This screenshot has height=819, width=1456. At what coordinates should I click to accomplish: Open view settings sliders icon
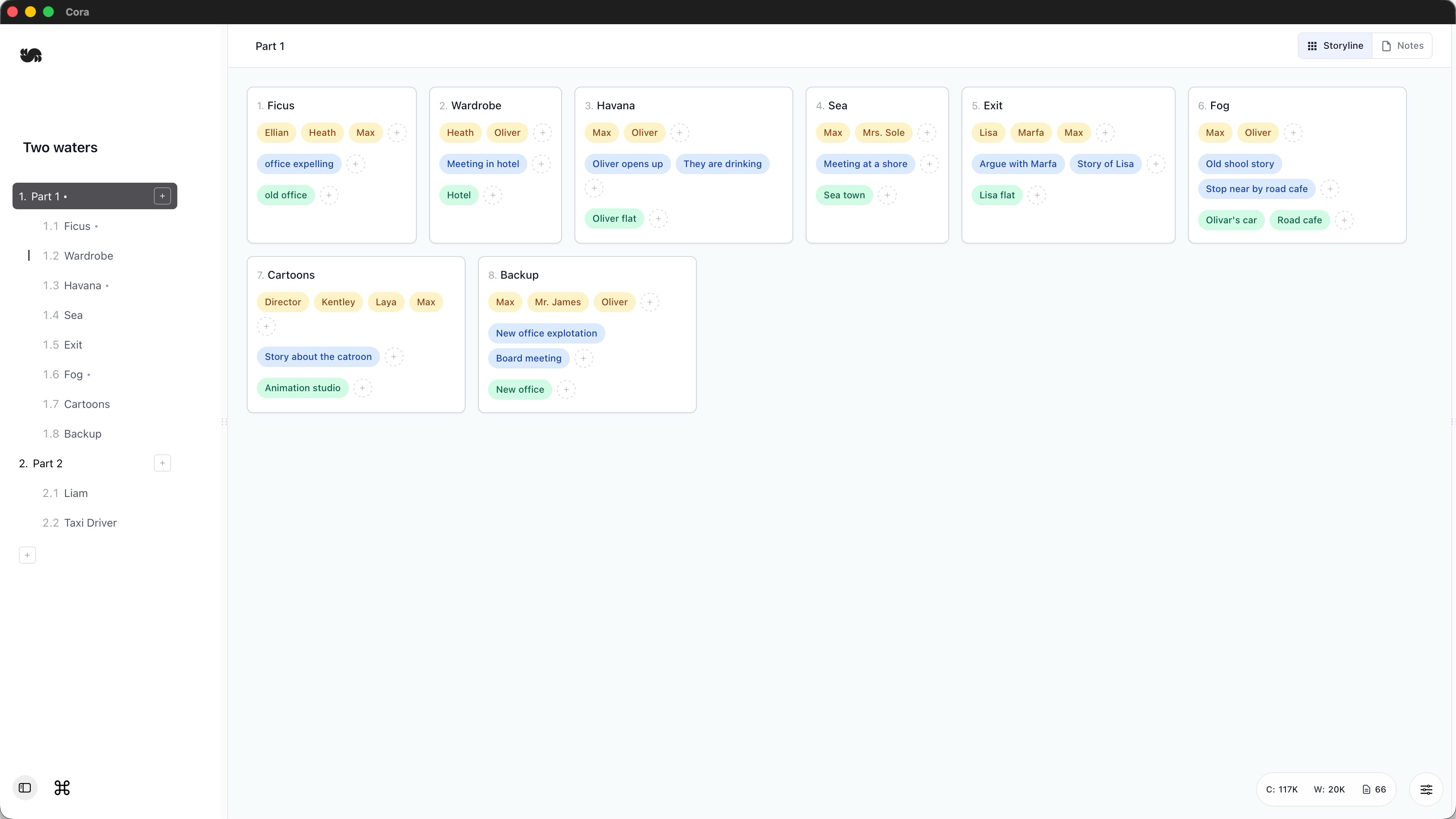pos(1426,789)
